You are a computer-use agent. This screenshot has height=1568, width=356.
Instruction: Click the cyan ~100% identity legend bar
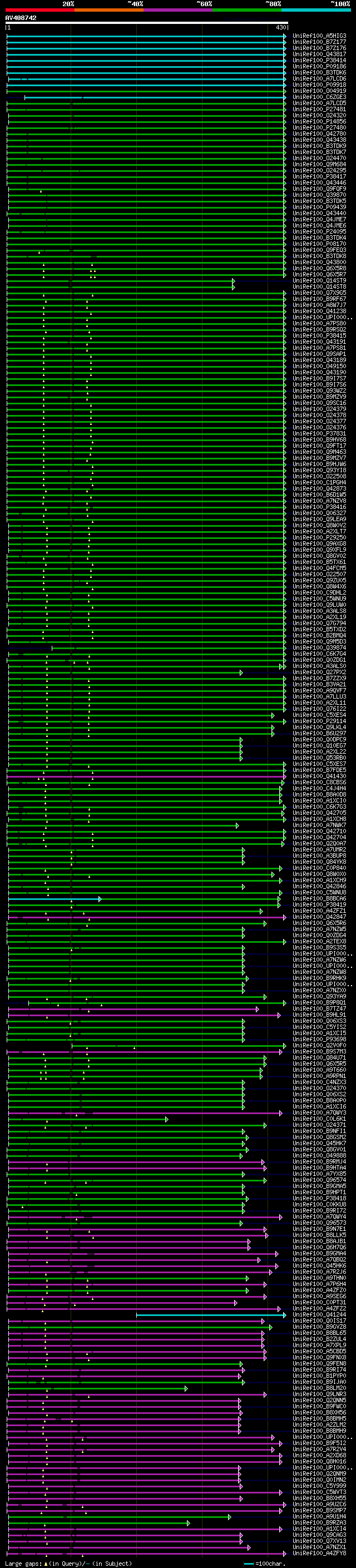pos(316,10)
